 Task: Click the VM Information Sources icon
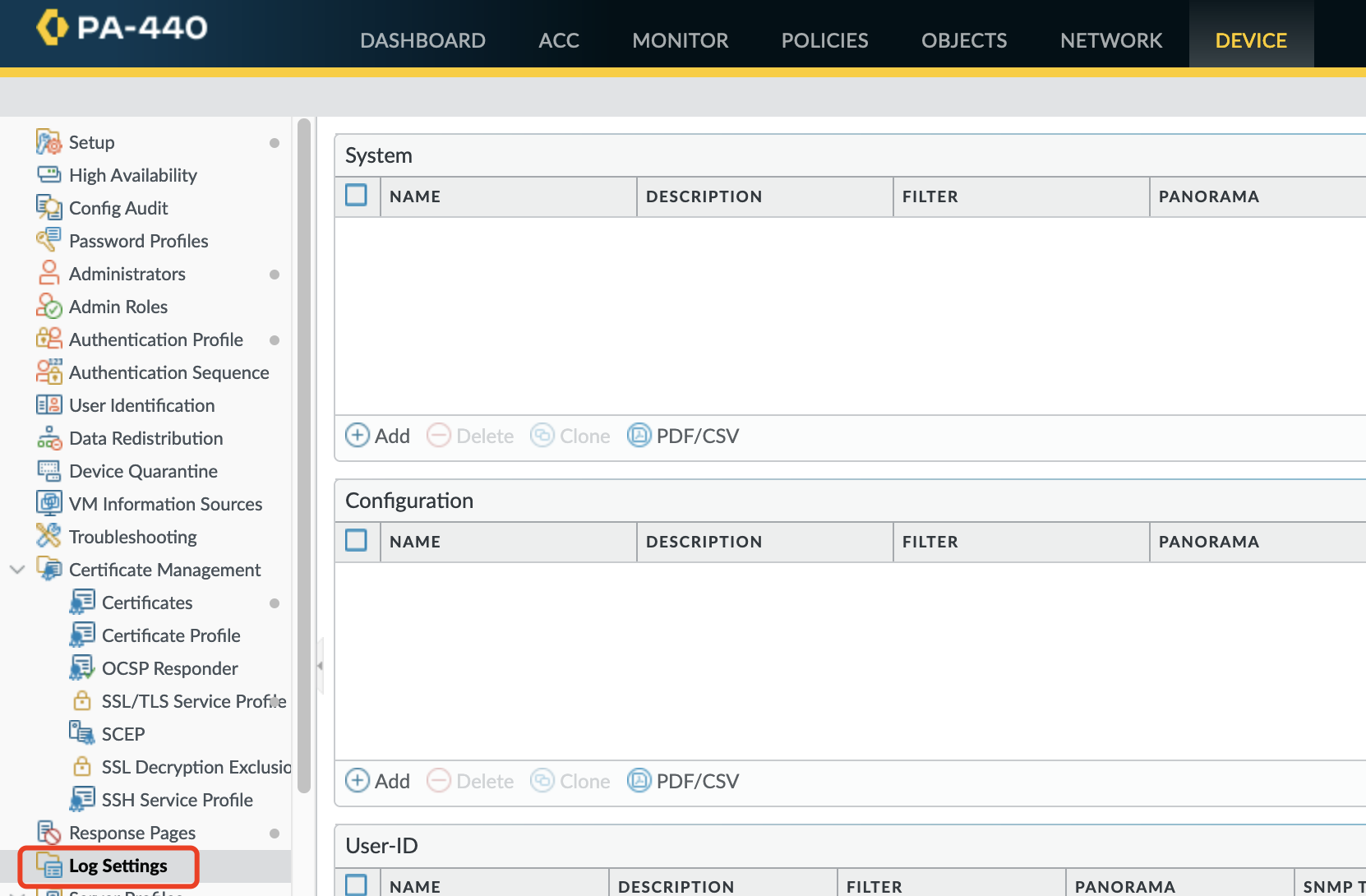tap(48, 503)
